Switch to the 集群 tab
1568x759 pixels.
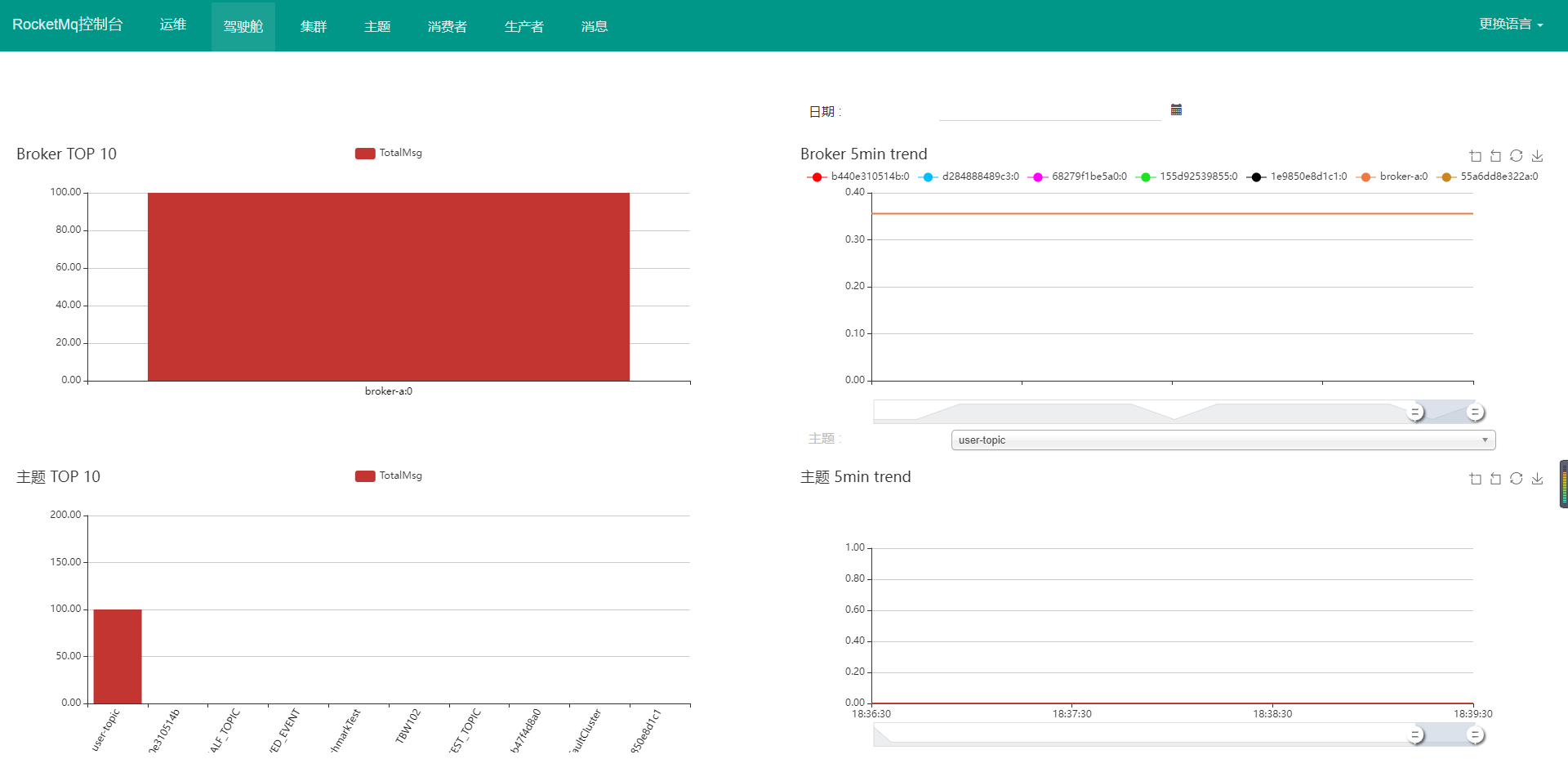(314, 25)
